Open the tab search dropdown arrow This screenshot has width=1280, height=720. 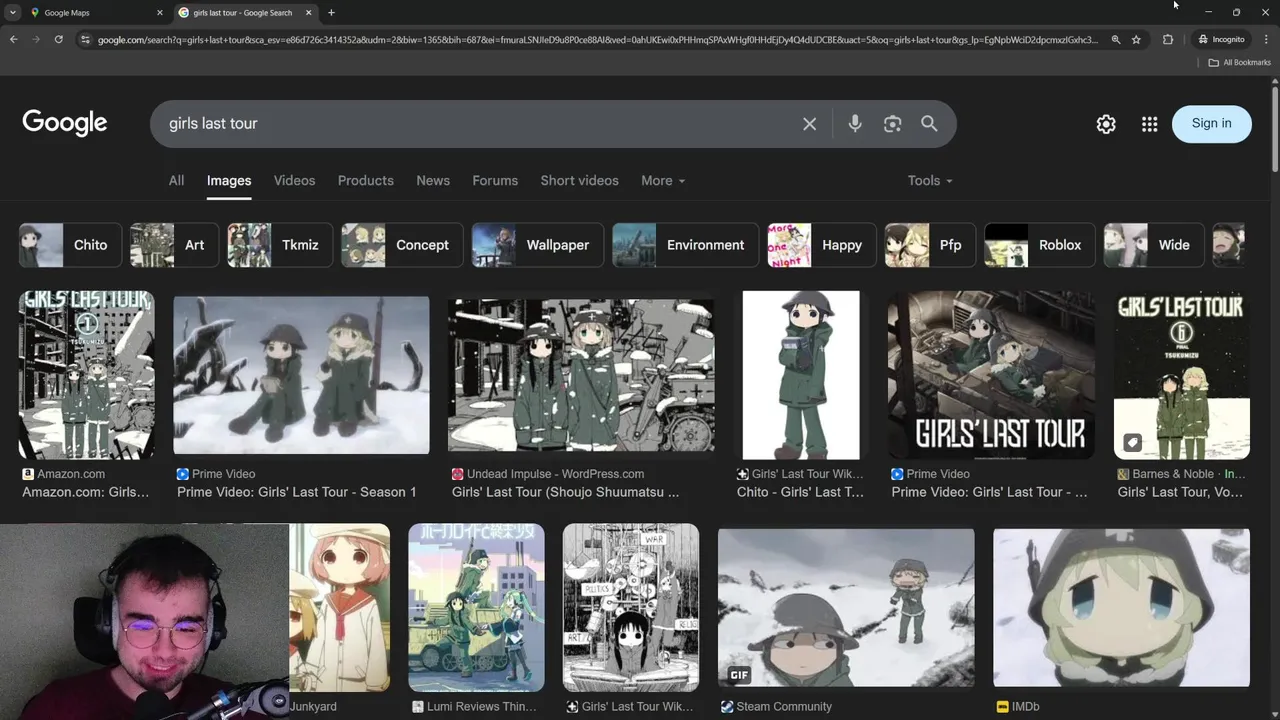point(12,13)
